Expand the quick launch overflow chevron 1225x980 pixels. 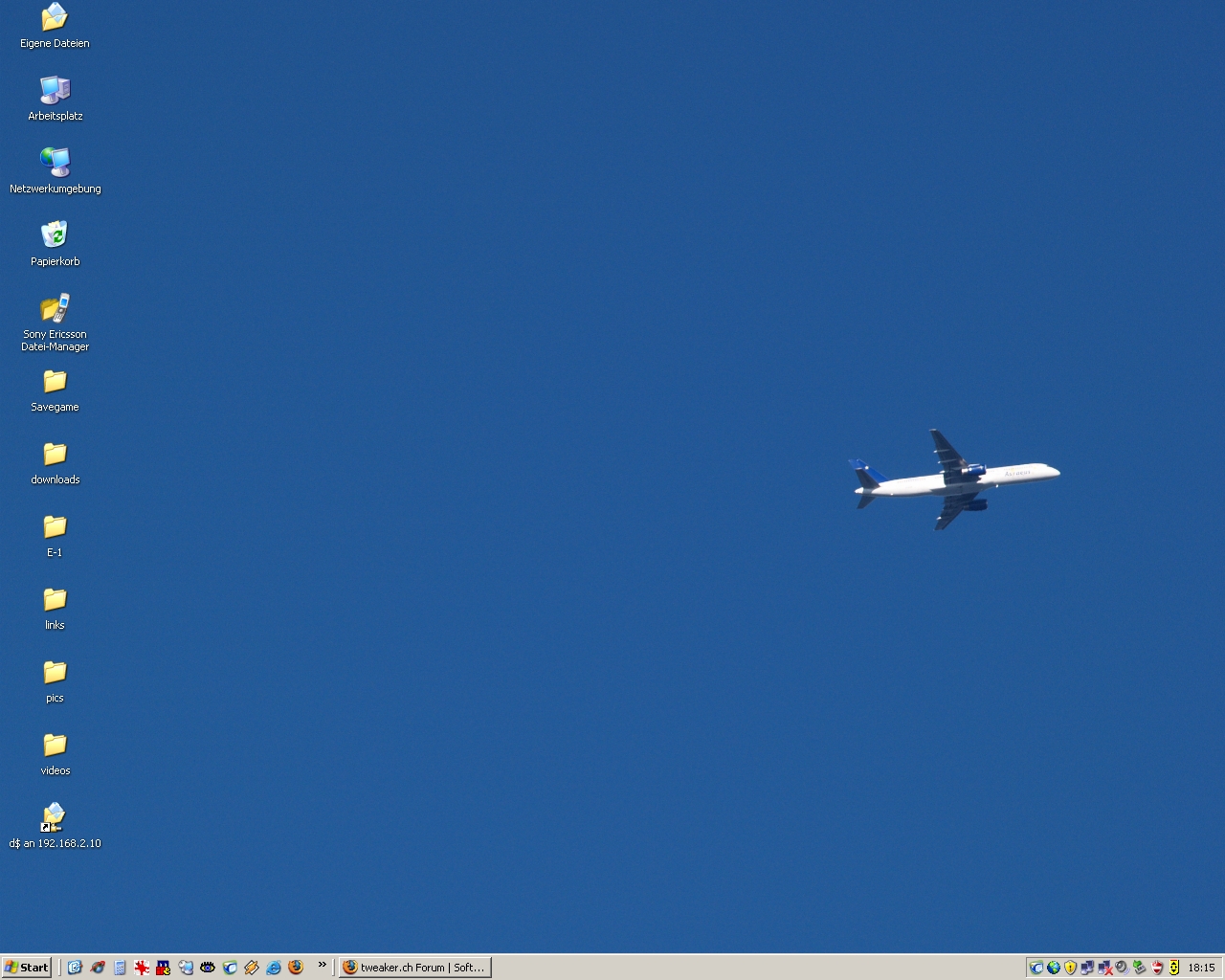tap(322, 965)
